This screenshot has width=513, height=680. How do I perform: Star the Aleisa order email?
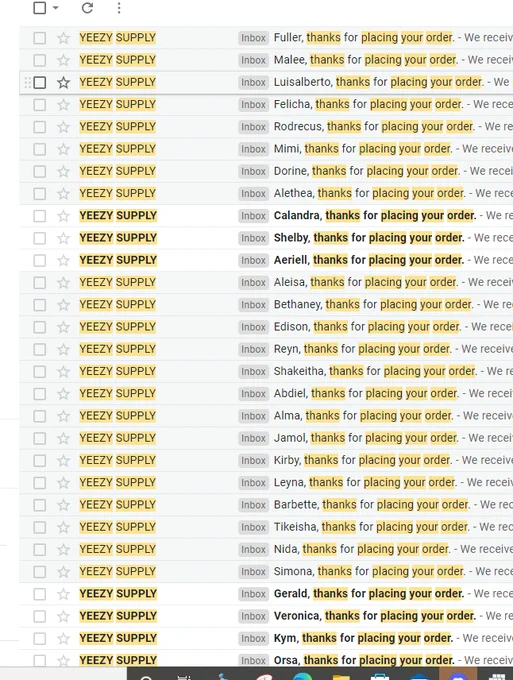(x=63, y=282)
